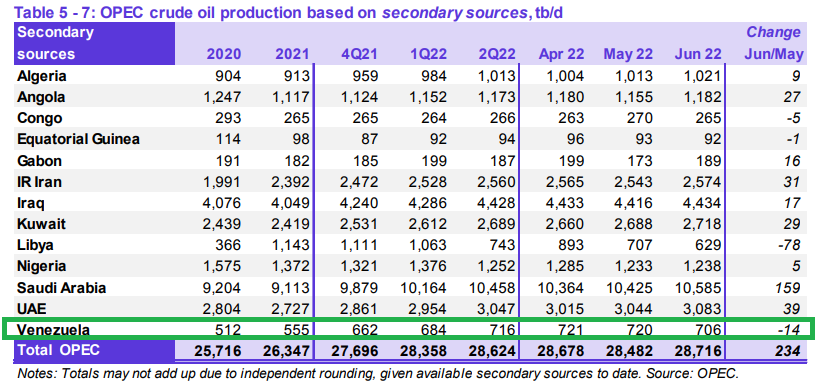This screenshot has width=823, height=390.
Task: Click the Total OPEC row label
Action: [58, 350]
